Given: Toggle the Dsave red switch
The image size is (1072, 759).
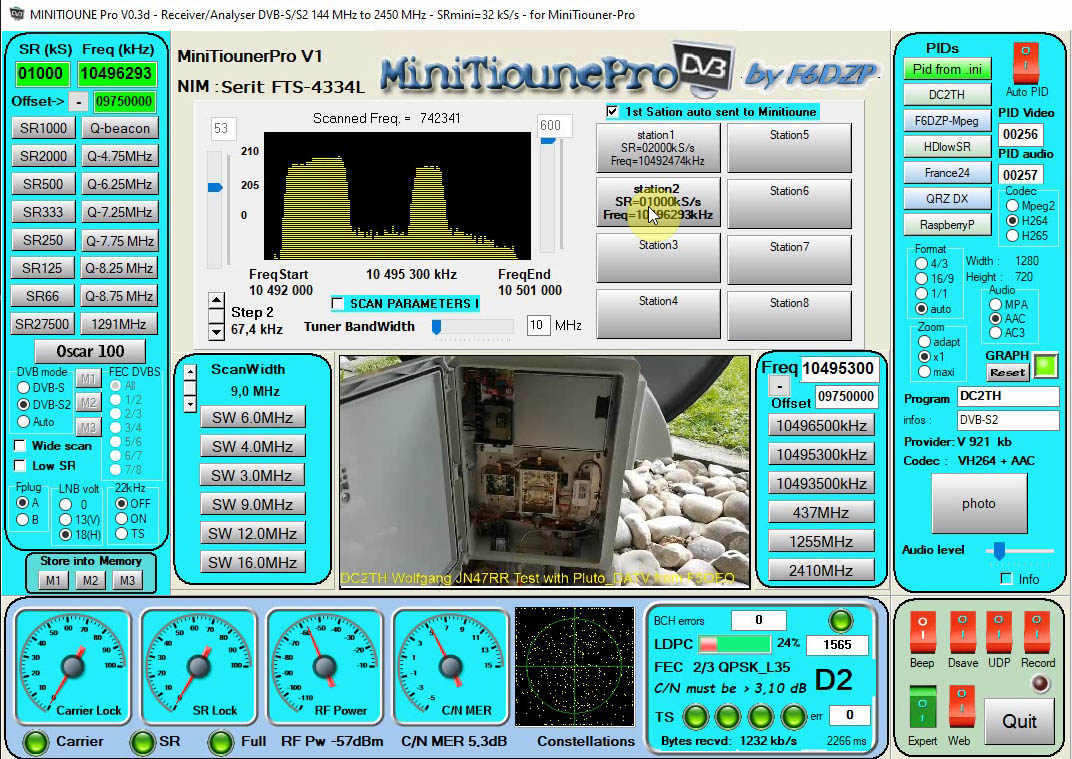Looking at the screenshot, I should [962, 632].
